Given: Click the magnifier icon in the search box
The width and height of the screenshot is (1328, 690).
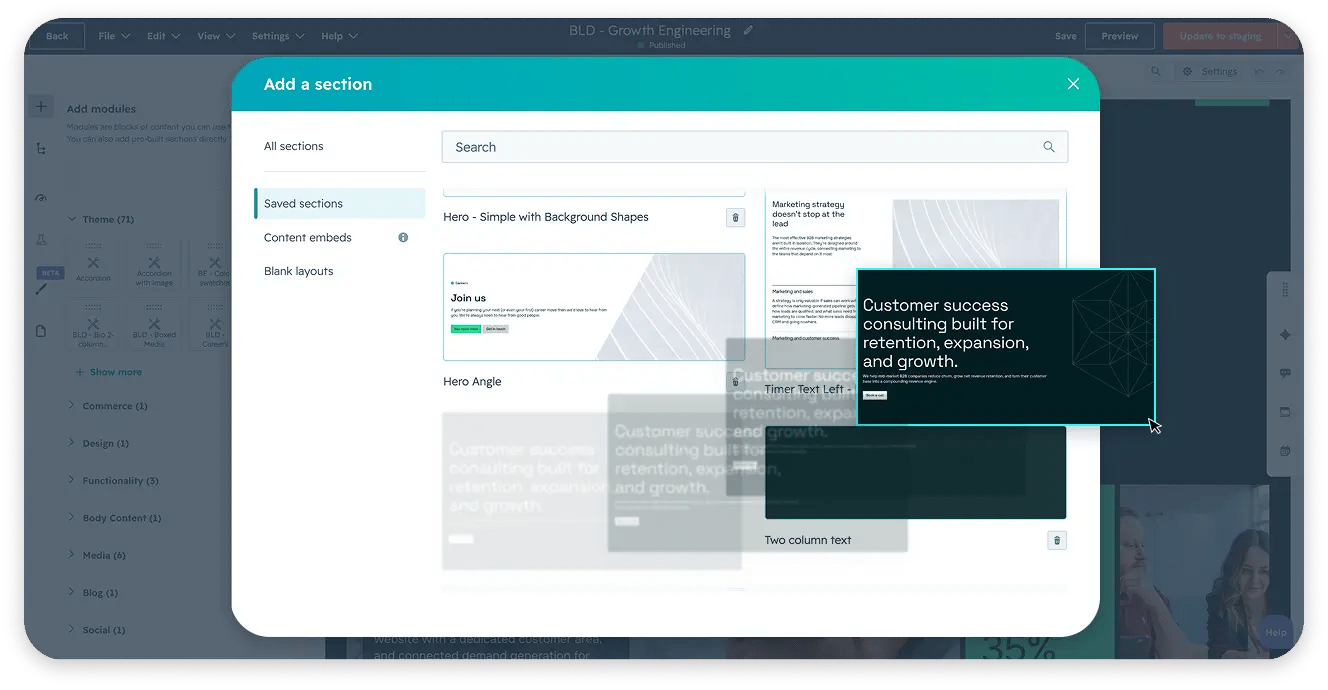Looking at the screenshot, I should [x=1049, y=147].
